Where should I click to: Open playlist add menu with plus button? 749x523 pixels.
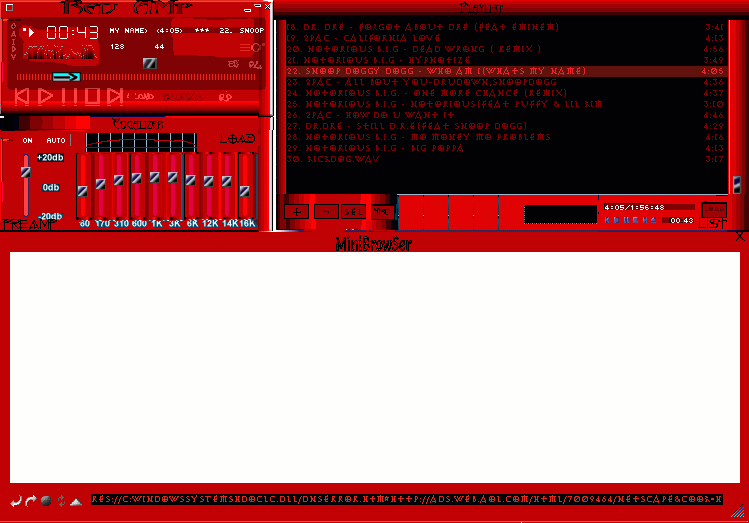pyautogui.click(x=297, y=212)
